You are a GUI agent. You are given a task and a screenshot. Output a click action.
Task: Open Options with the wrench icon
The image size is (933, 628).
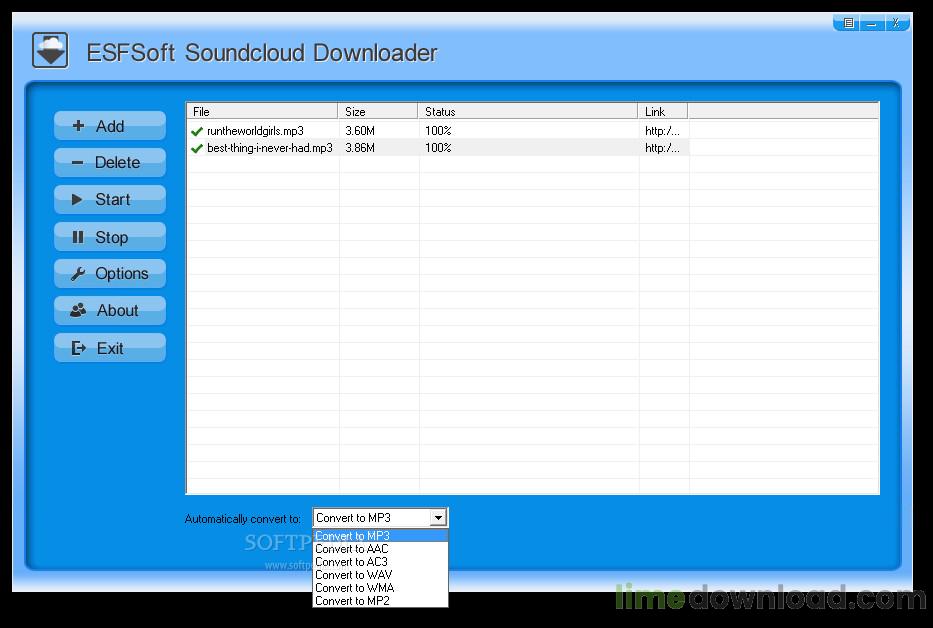pos(110,274)
